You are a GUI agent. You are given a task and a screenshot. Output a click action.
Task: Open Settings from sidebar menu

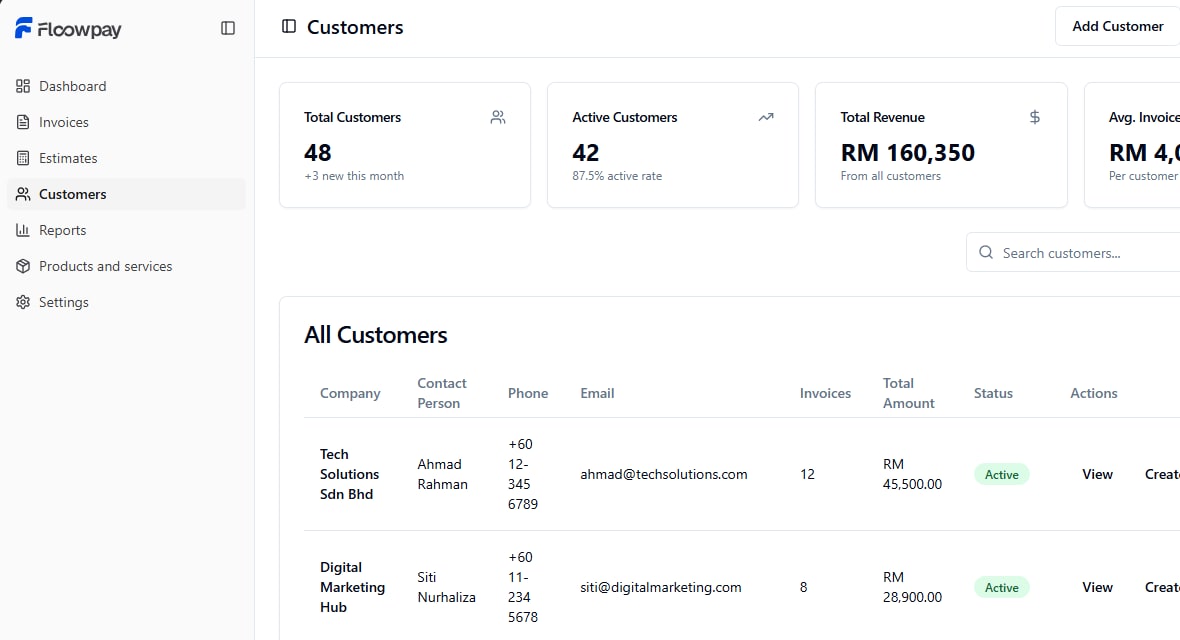126,302
